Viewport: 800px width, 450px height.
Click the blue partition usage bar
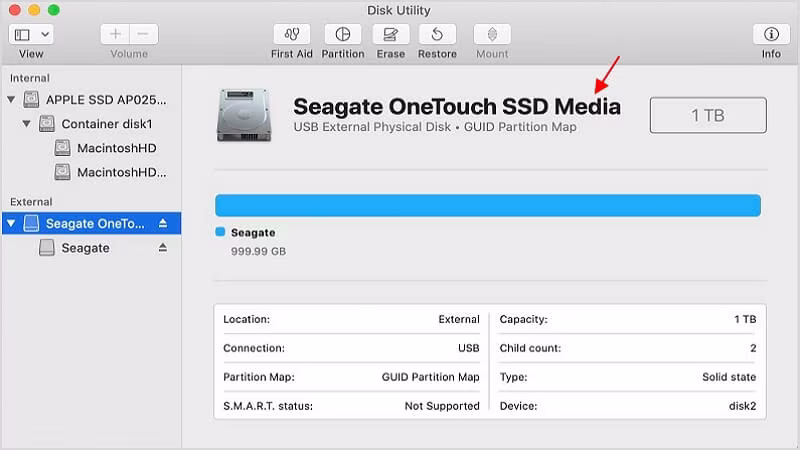click(x=488, y=205)
